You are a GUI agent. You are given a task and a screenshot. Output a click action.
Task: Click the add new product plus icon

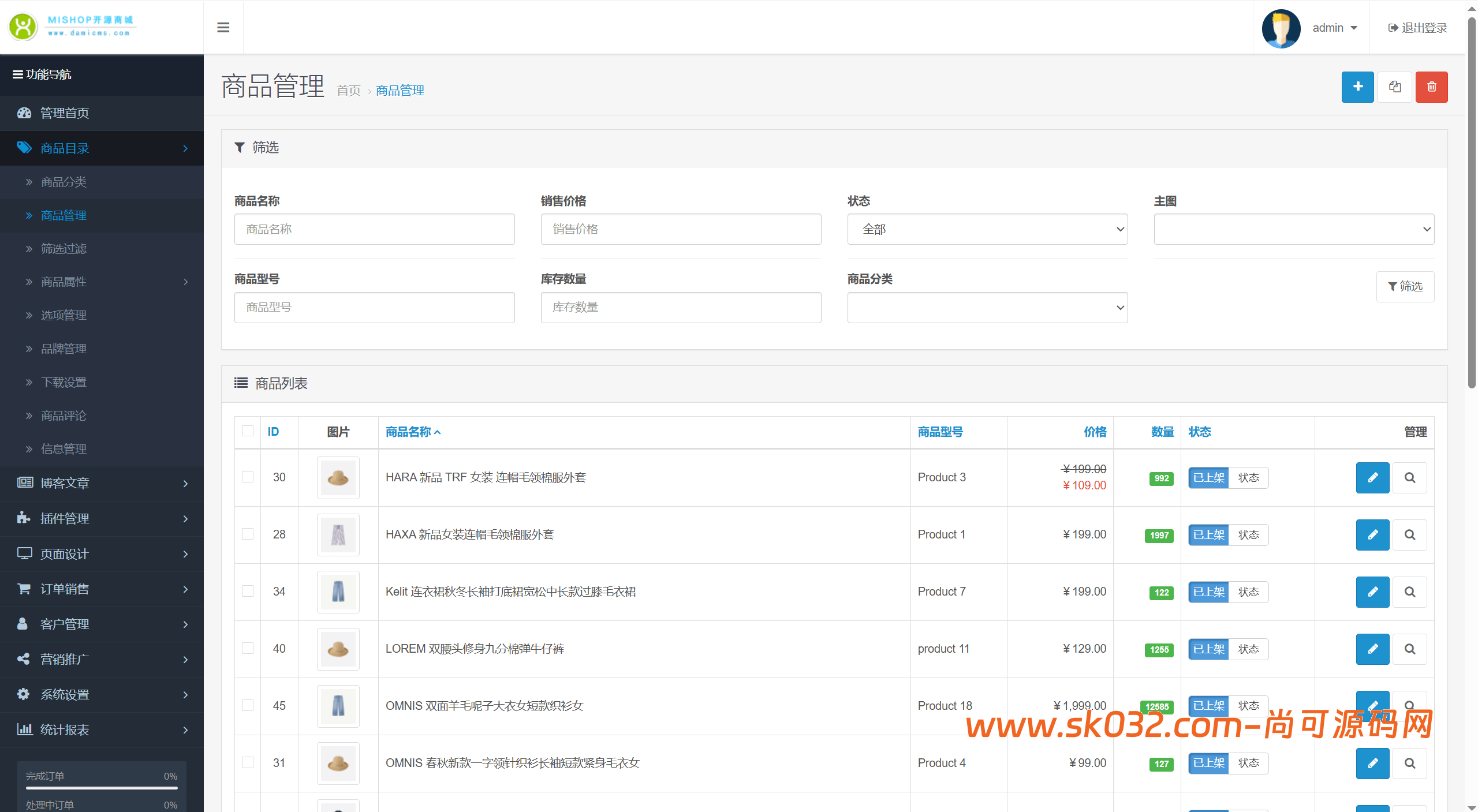(x=1357, y=87)
